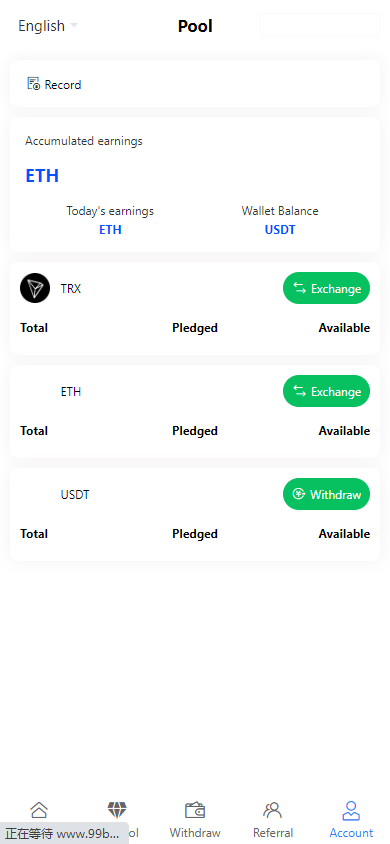Expand the English language dropdown
Screen dimensions: 390x844
click(48, 26)
